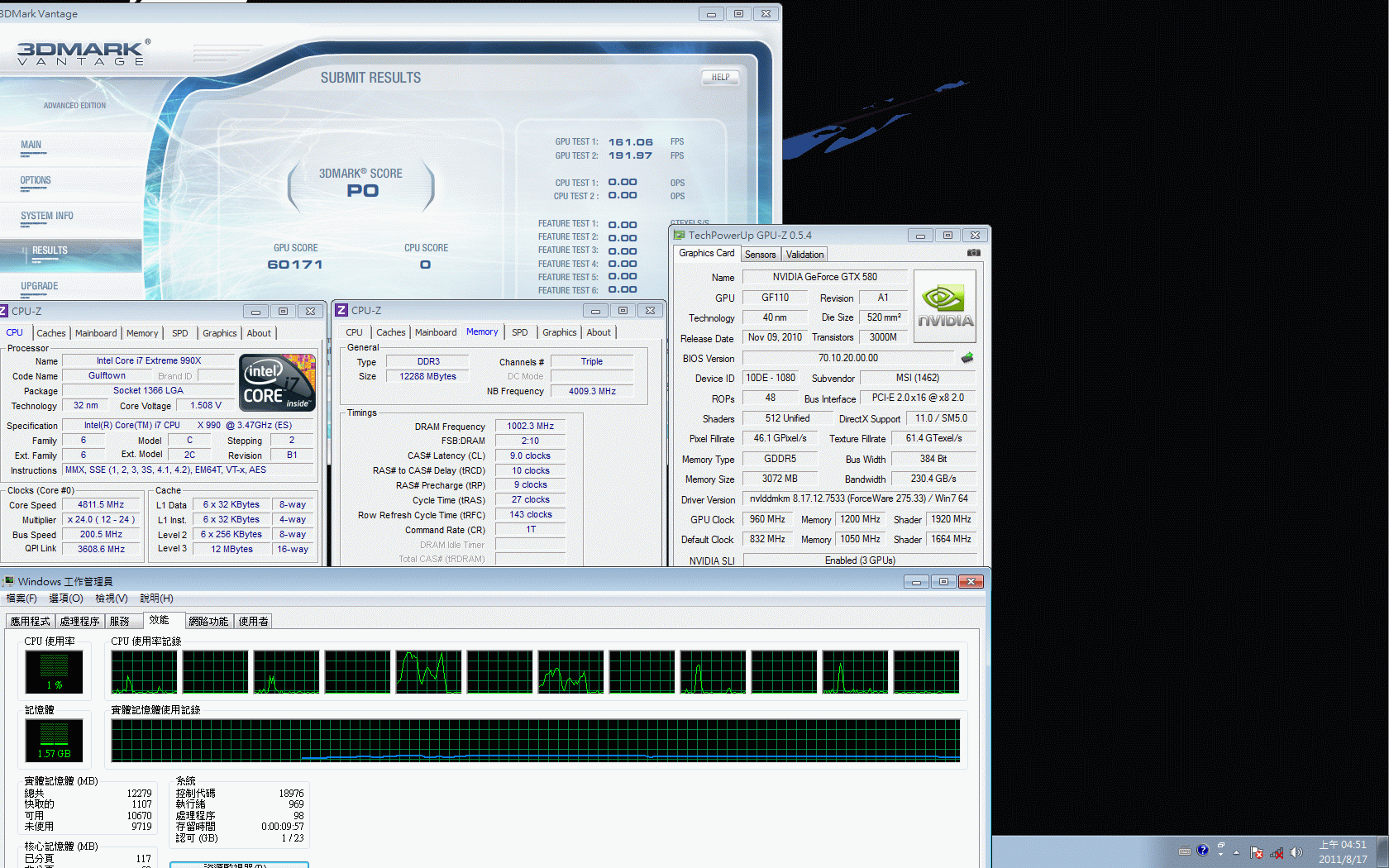
Task: Click NVIDIA SLI Enabled (3 GPUs) field
Action: [x=860, y=560]
